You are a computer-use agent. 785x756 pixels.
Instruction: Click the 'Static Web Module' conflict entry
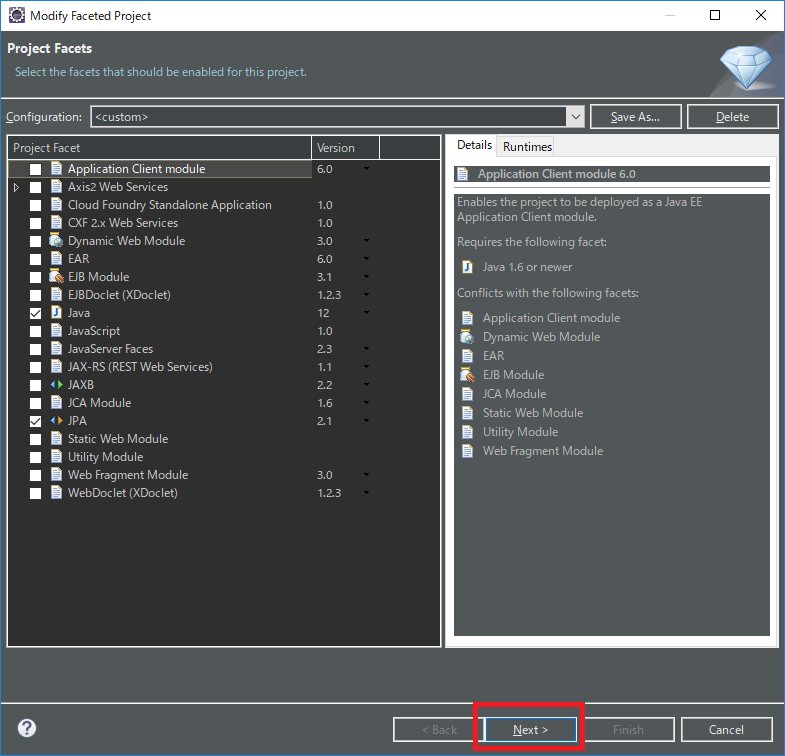click(x=533, y=413)
